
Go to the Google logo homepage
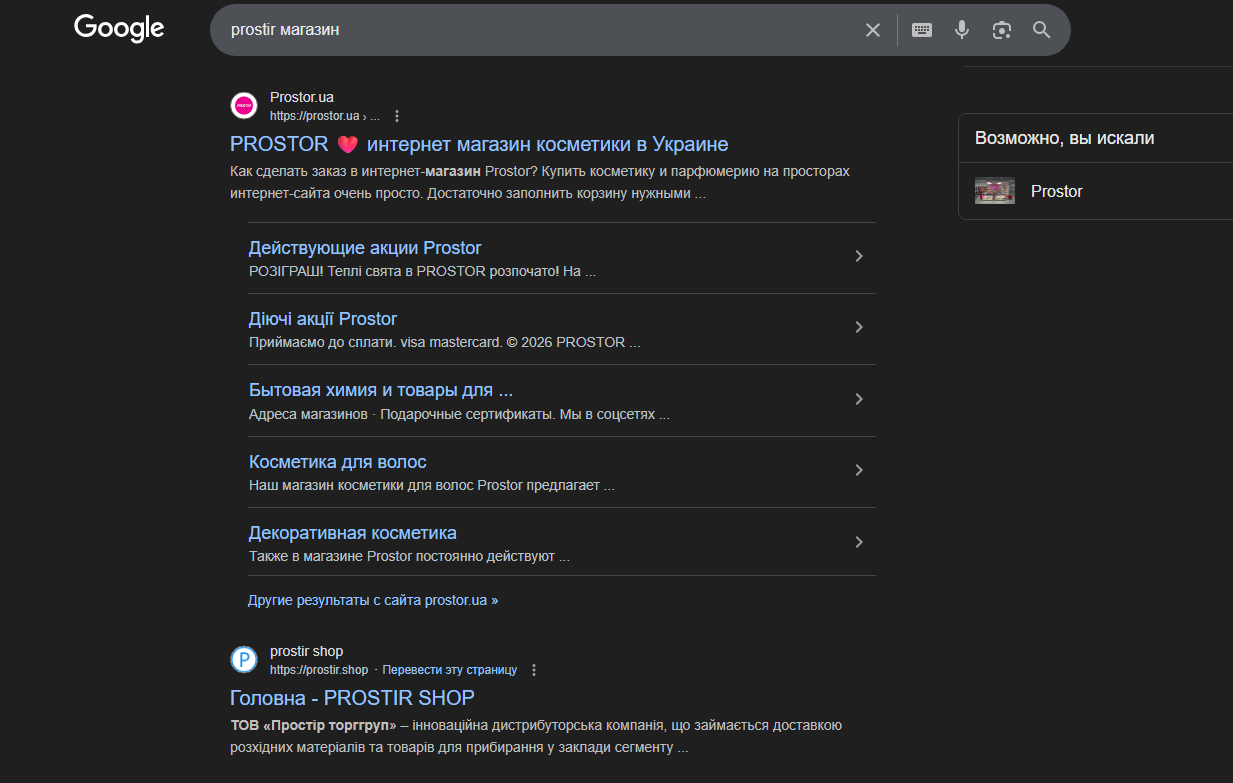[x=119, y=28]
